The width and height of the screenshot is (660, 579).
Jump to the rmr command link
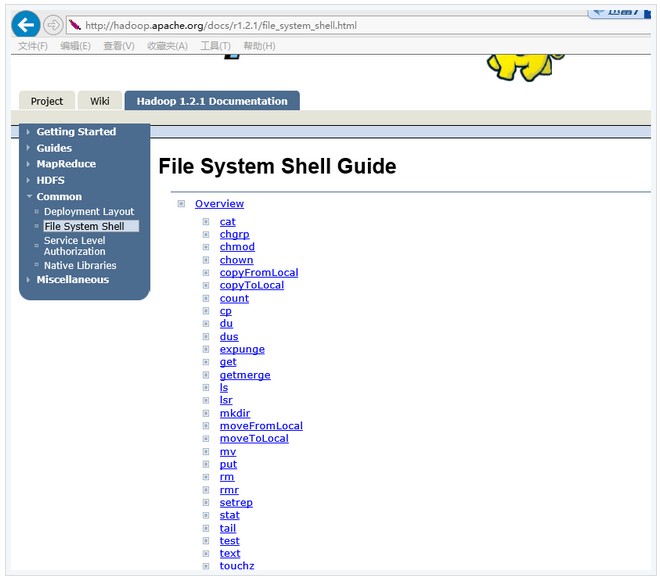(229, 490)
